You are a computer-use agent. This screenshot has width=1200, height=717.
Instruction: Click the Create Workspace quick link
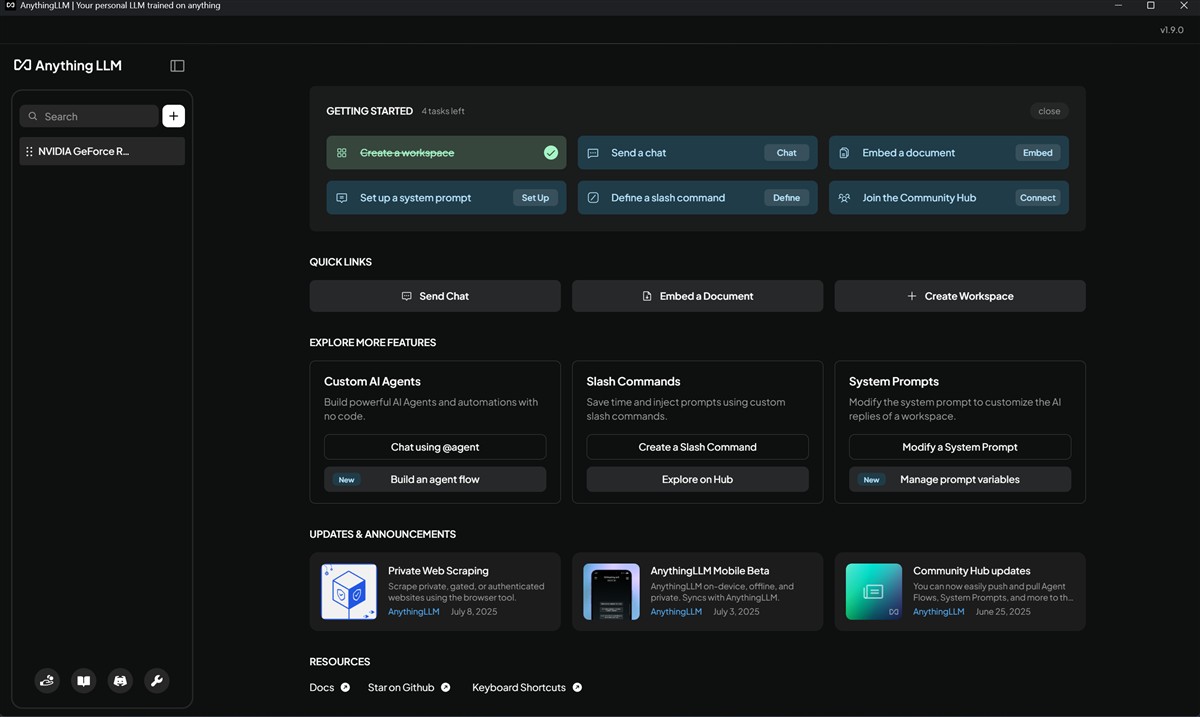click(959, 296)
